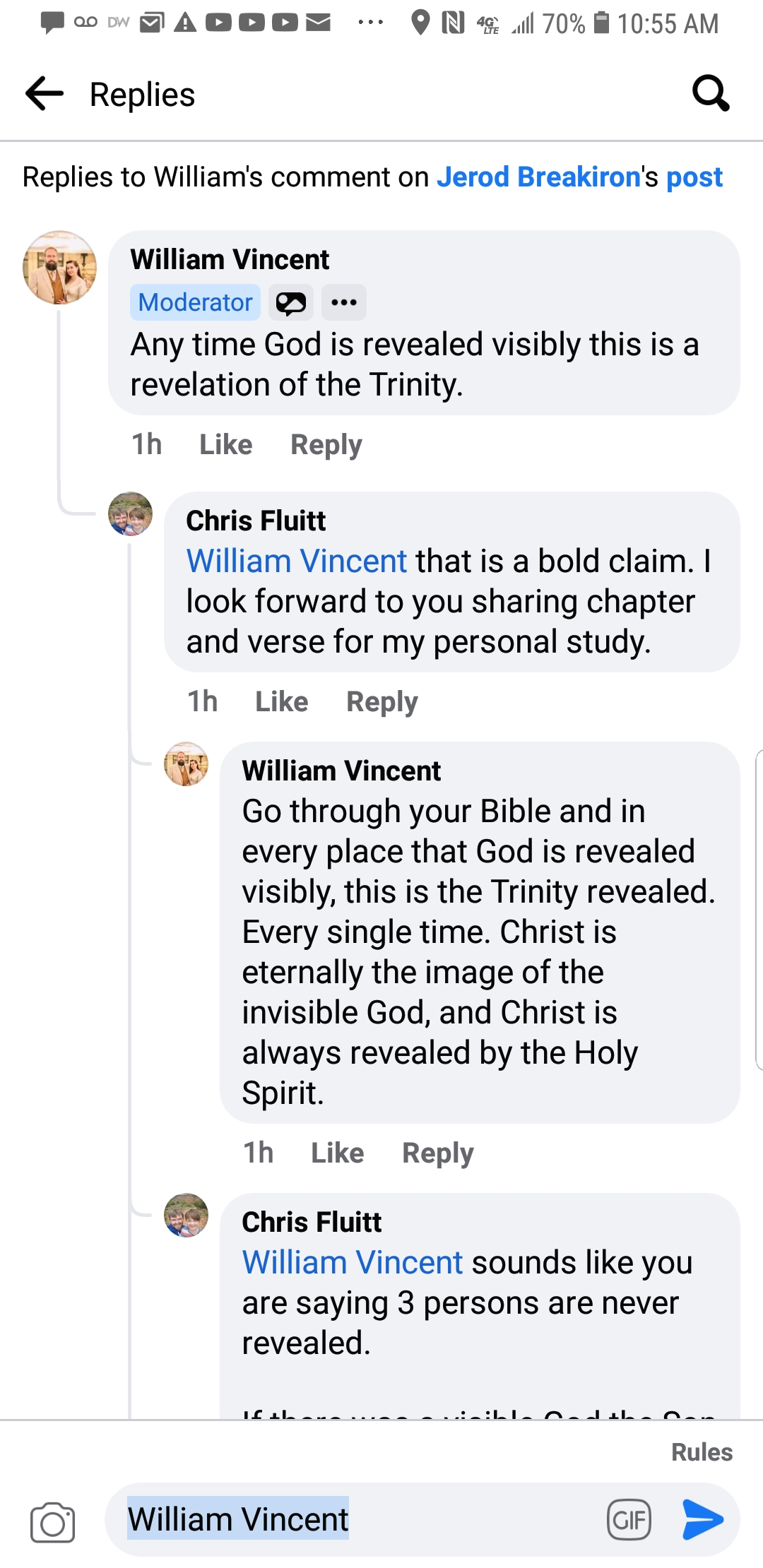This screenshot has width=763, height=1568.
Task: Open the group Rules
Action: coord(702,1452)
